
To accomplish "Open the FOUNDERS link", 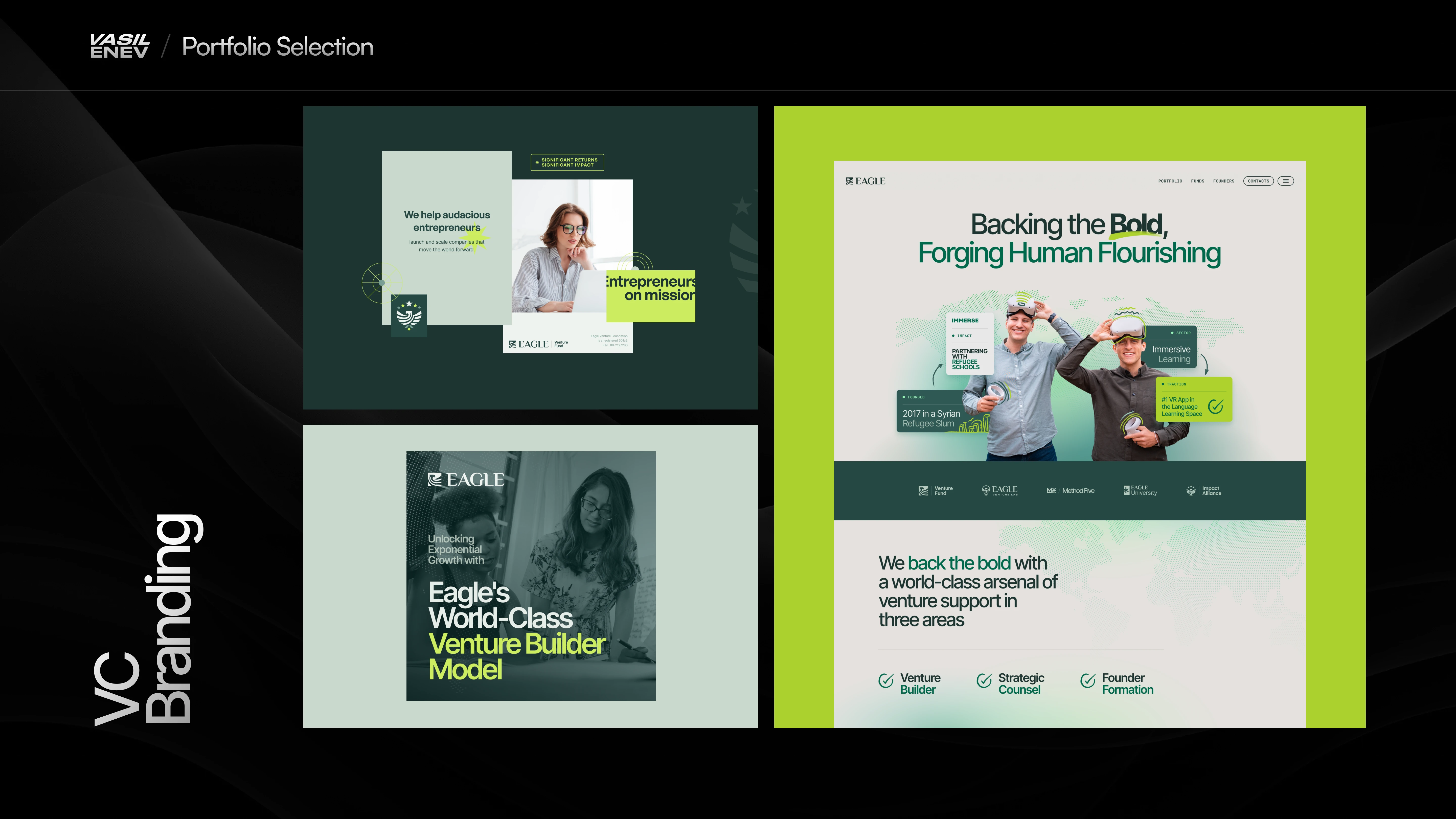I will (x=1224, y=181).
